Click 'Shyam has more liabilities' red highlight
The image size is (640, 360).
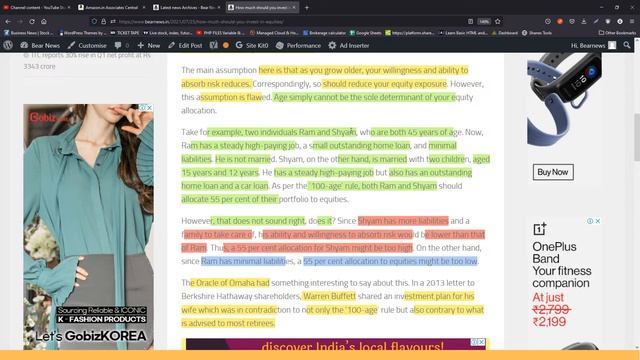403,221
